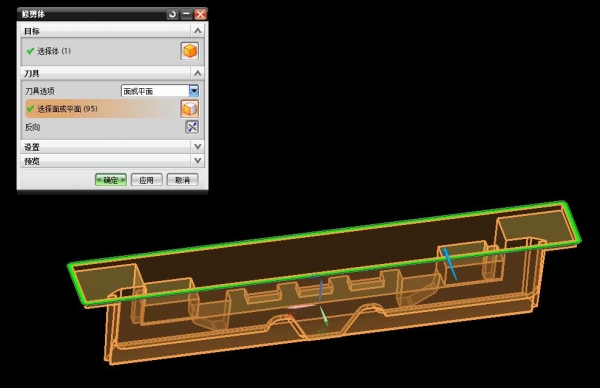Click the 取消 cancel button
Image resolution: width=600 pixels, height=388 pixels.
183,180
